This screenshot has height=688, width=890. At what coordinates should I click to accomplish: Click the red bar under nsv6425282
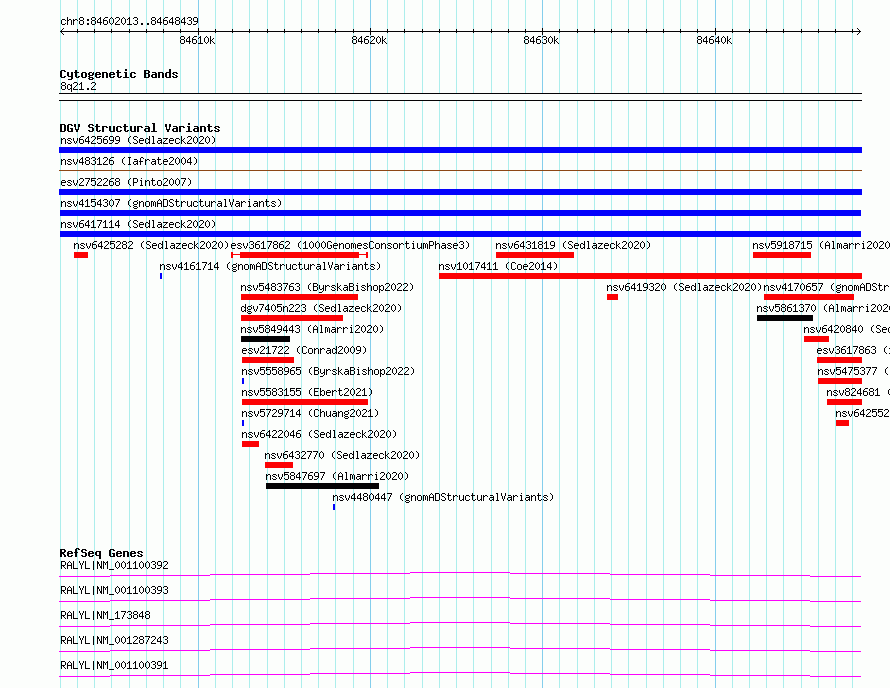81,255
